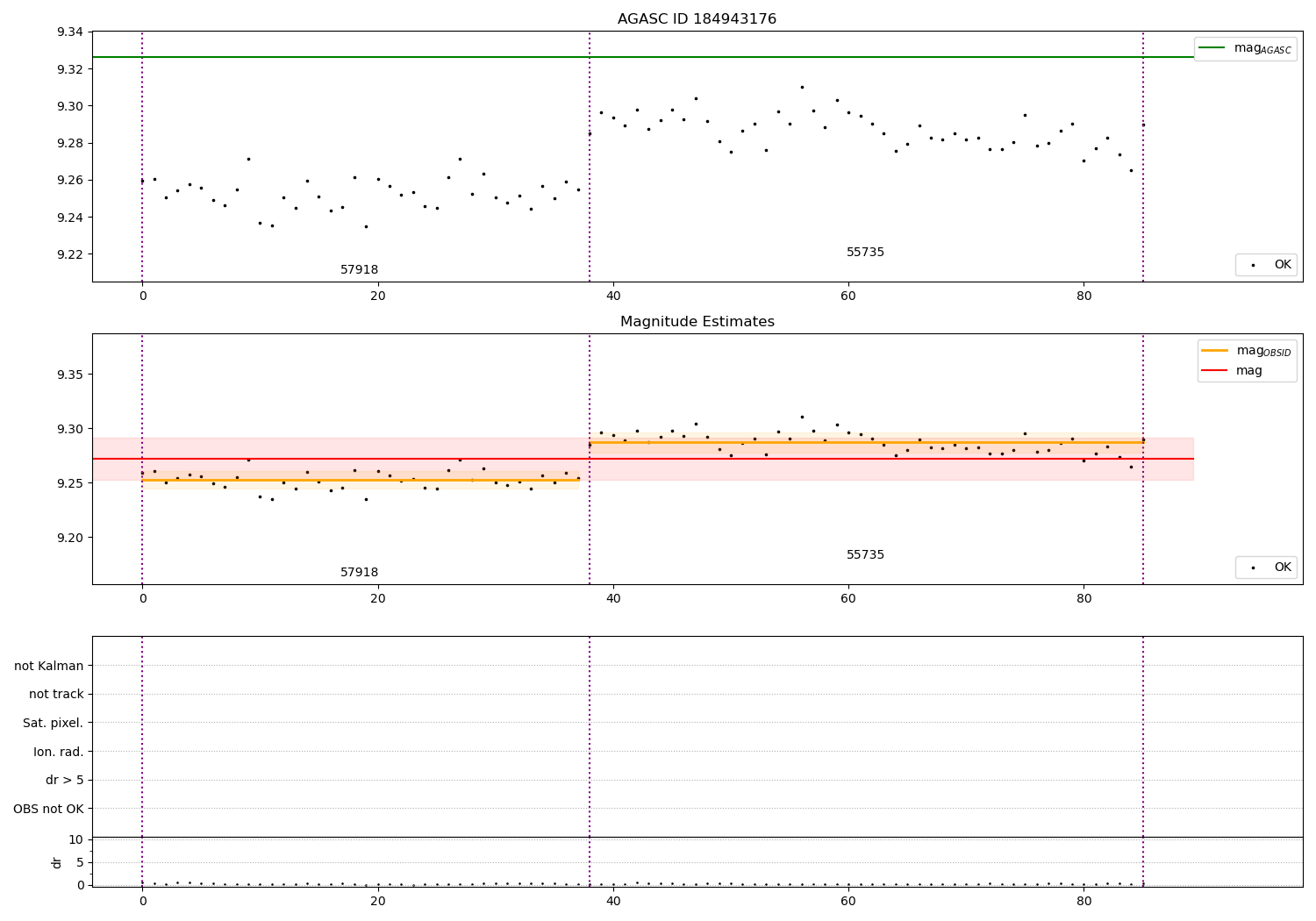Click x-axis tick 20 in top plot
The width and height of the screenshot is (1316, 921).
click(x=378, y=296)
